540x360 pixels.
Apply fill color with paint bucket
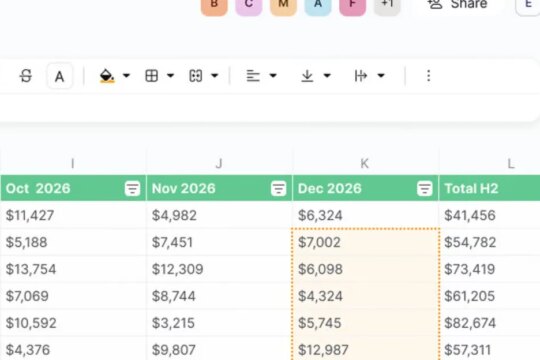[x=107, y=76]
